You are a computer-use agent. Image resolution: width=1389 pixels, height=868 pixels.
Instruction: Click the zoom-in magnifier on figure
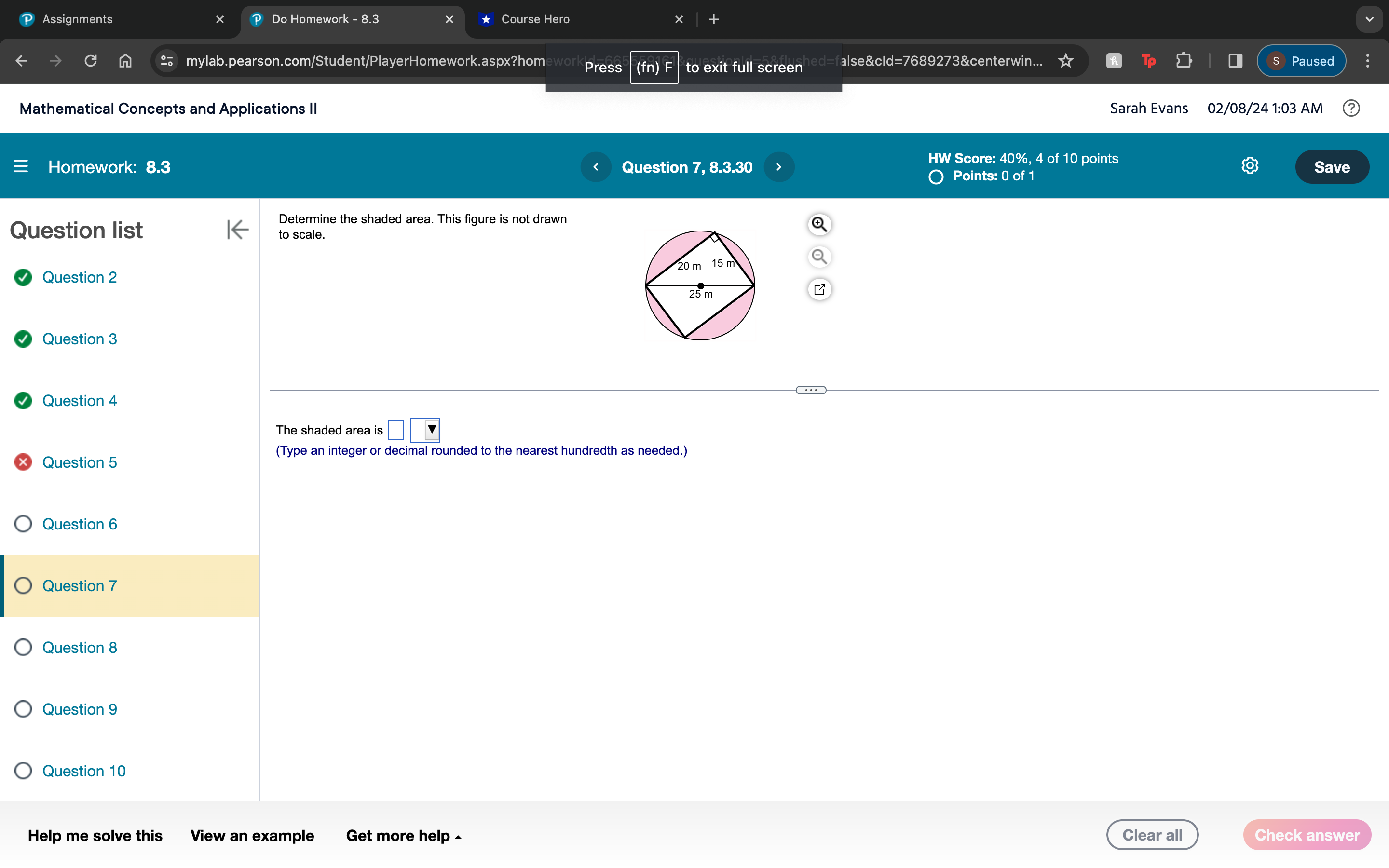click(819, 224)
